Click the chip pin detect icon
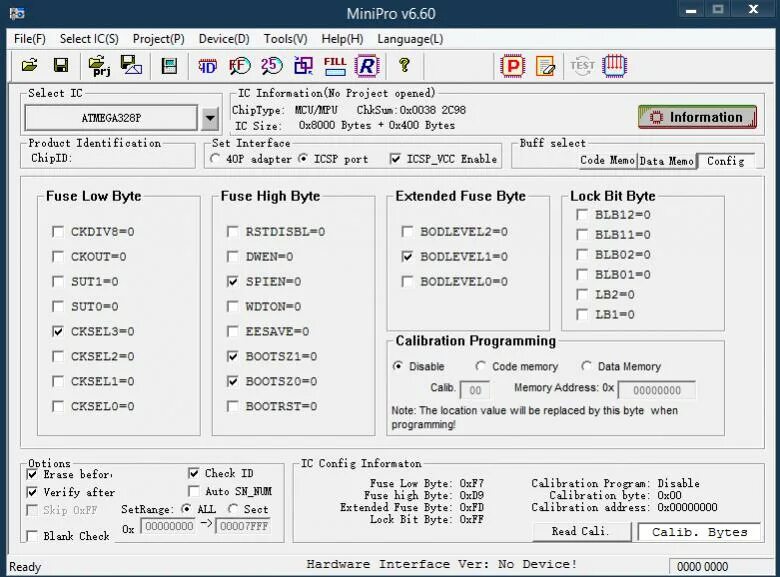Screen dimensions: 780x577 tap(614, 66)
